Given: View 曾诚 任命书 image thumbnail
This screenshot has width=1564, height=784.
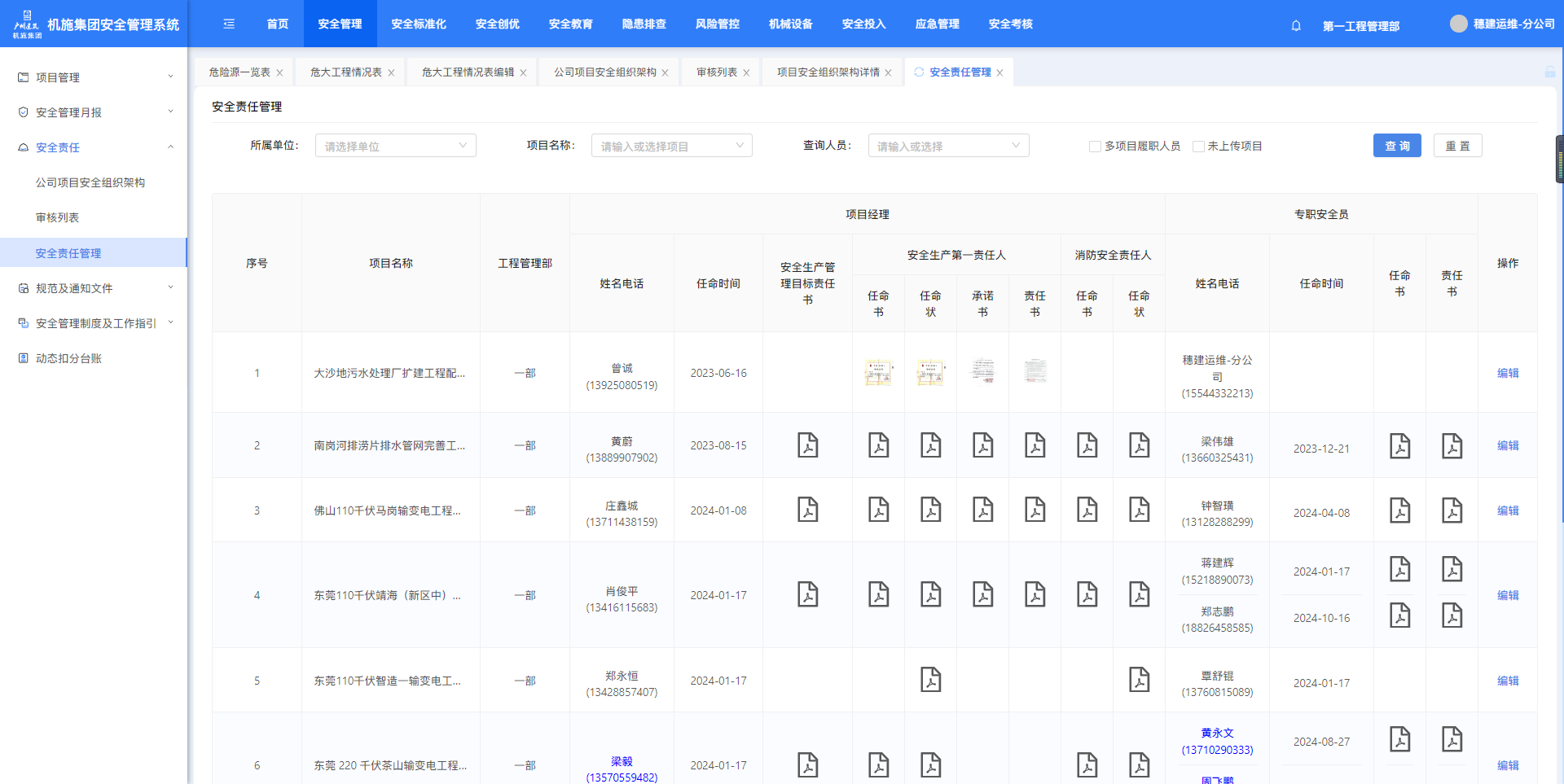Looking at the screenshot, I should (878, 373).
